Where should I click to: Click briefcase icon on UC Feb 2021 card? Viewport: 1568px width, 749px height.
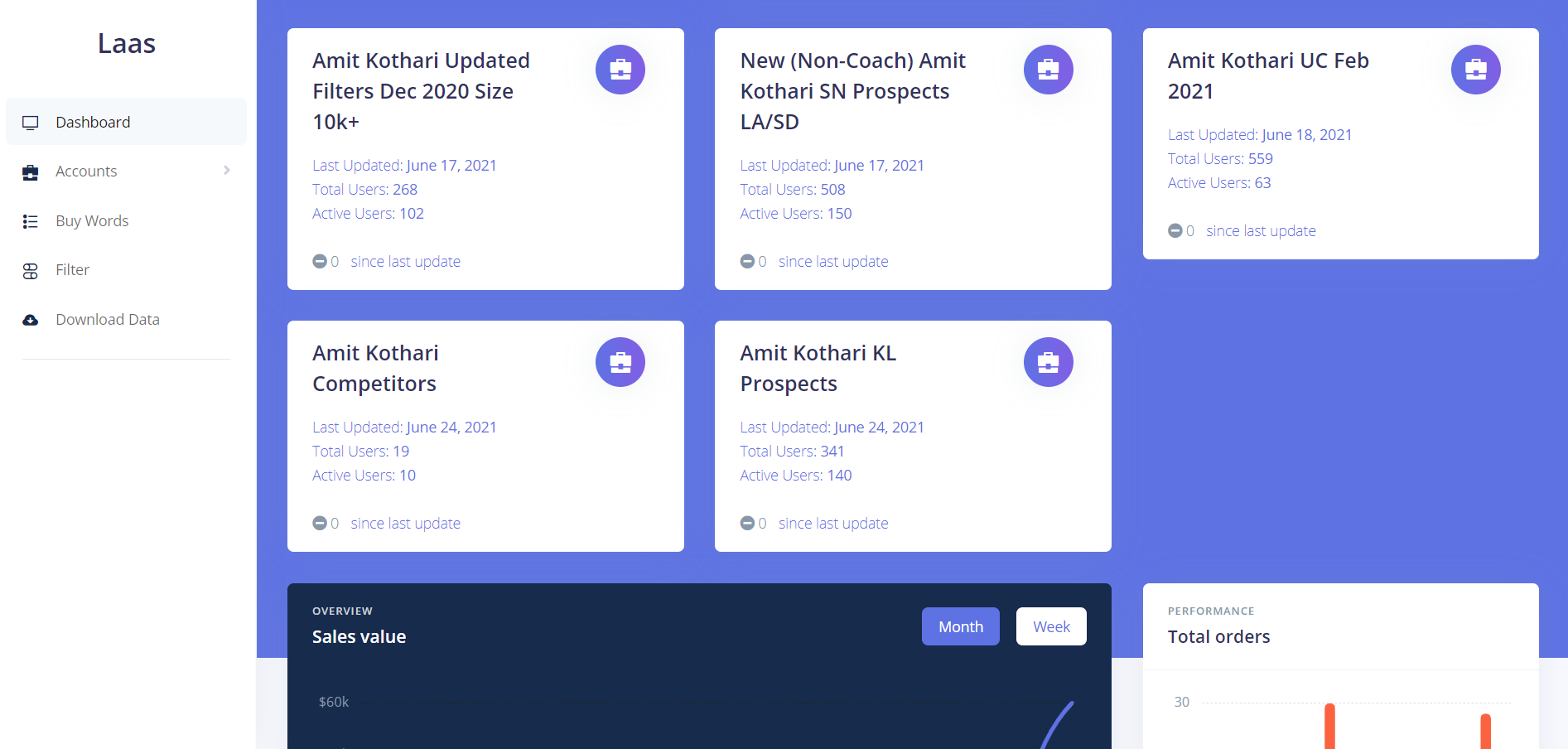1476,70
